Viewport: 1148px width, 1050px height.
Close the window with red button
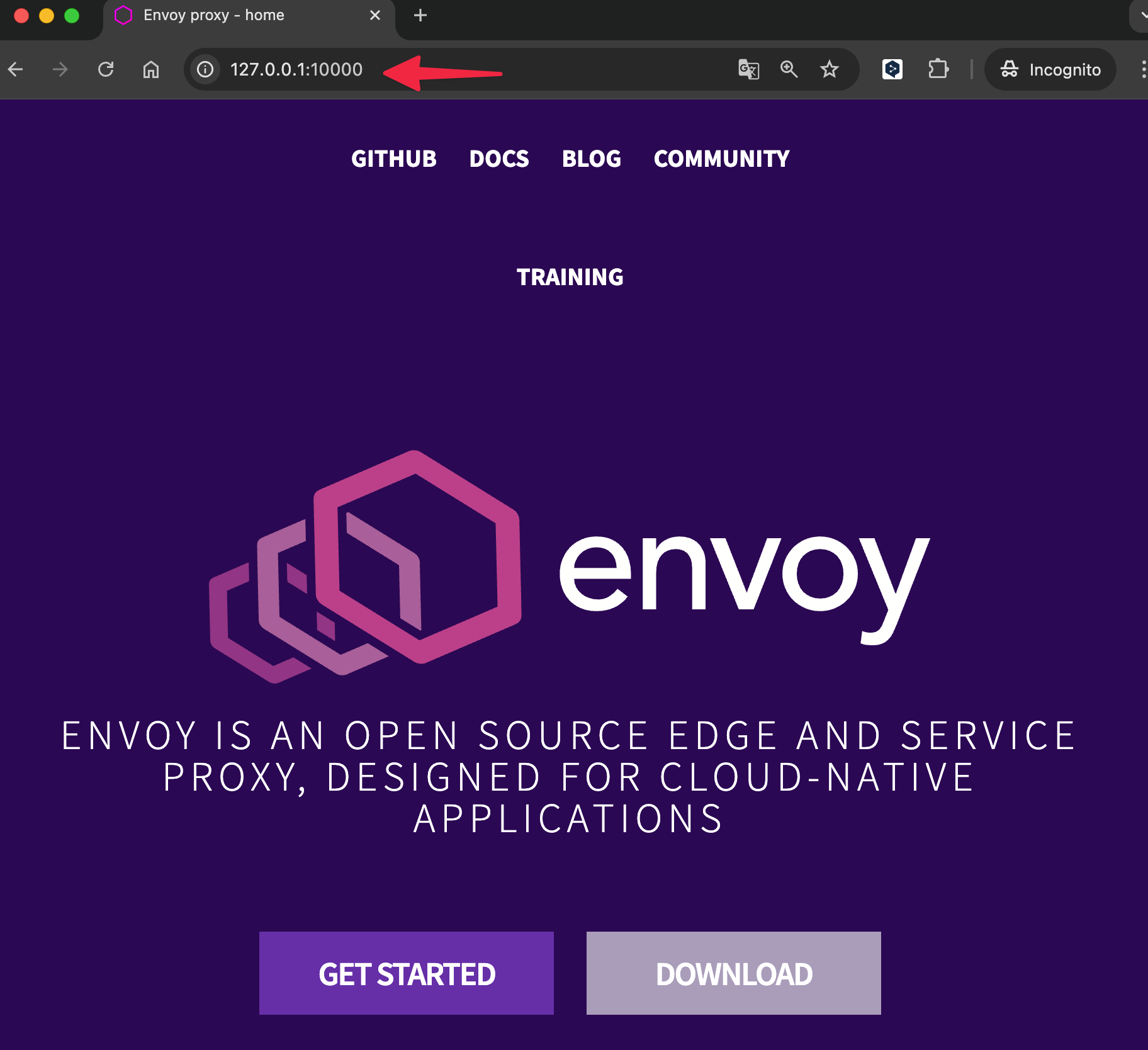coord(21,16)
